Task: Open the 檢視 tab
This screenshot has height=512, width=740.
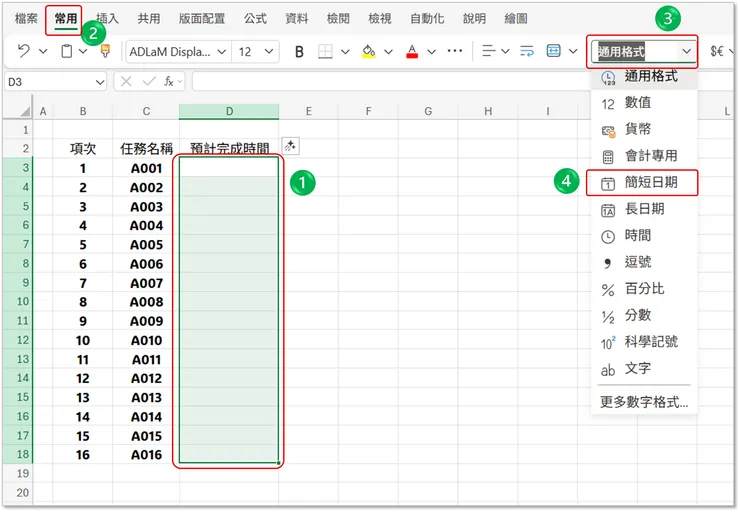Action: click(x=380, y=18)
